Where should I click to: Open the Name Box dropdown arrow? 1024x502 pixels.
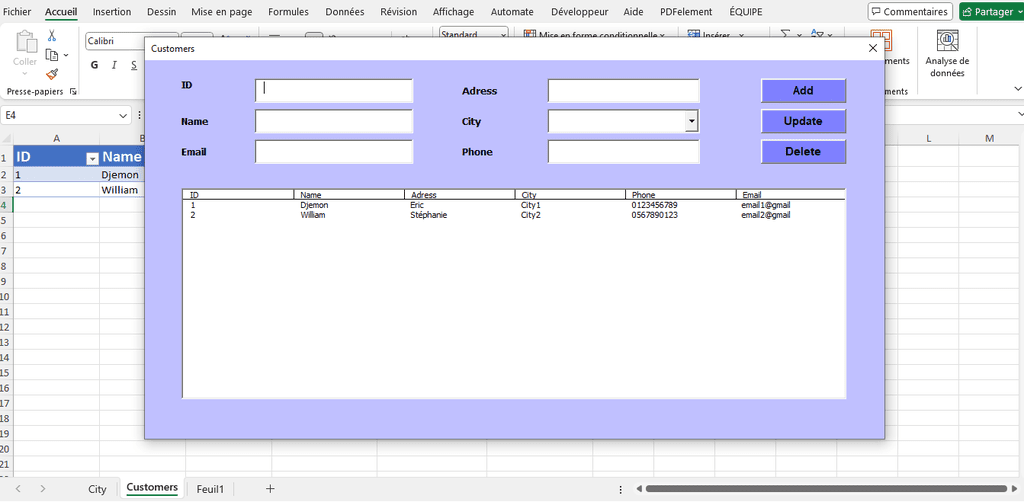pos(123,115)
